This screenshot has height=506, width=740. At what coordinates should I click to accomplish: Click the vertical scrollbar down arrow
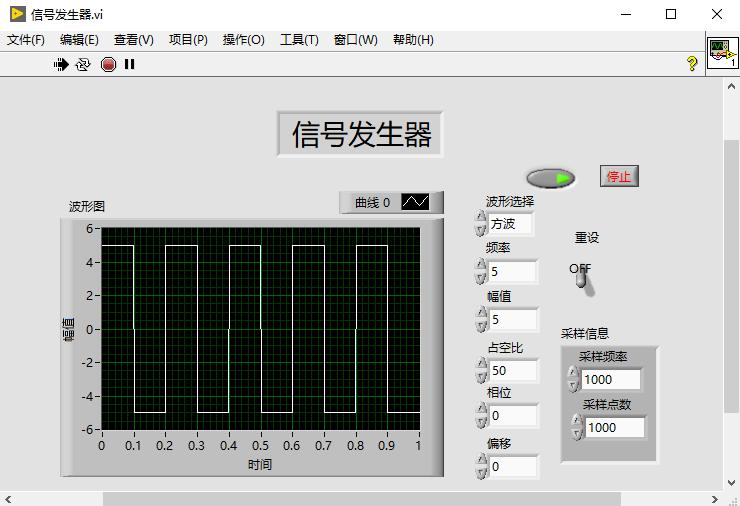(x=731, y=483)
